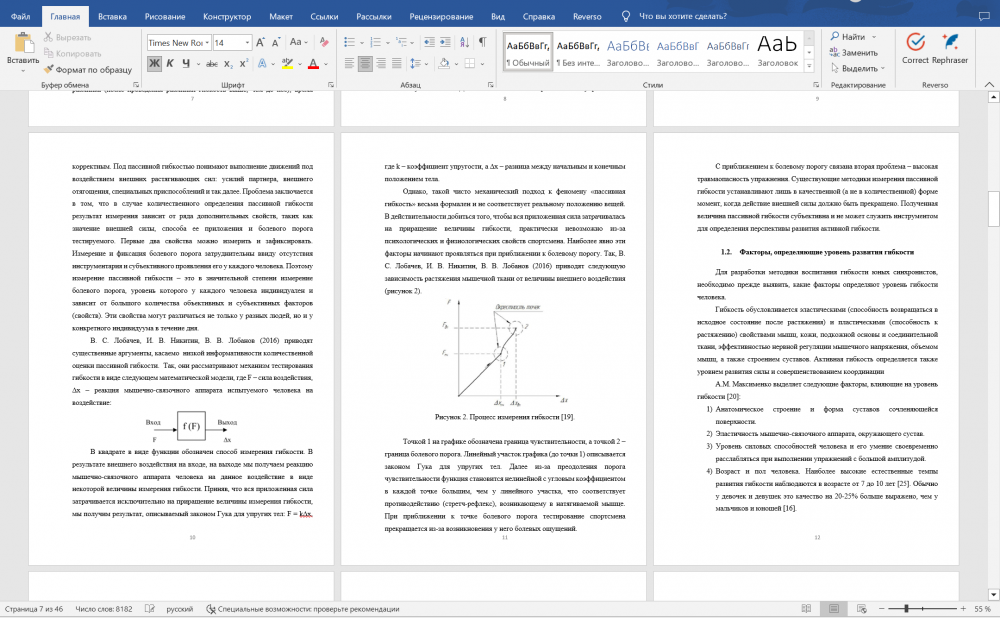Click the Format Painter brush icon

tap(48, 69)
